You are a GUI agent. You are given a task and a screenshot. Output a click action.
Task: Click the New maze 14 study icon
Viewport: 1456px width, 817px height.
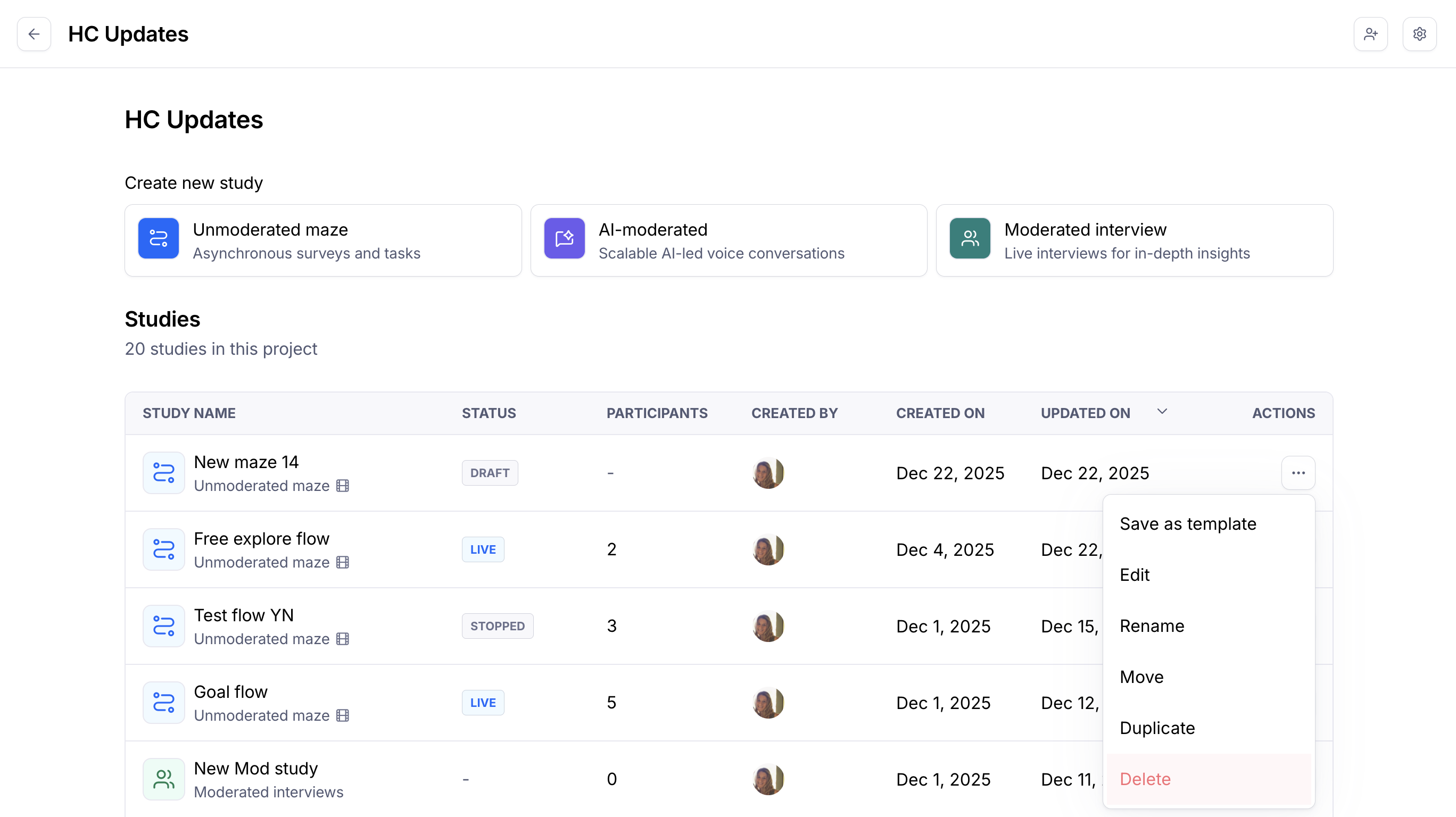coord(163,472)
